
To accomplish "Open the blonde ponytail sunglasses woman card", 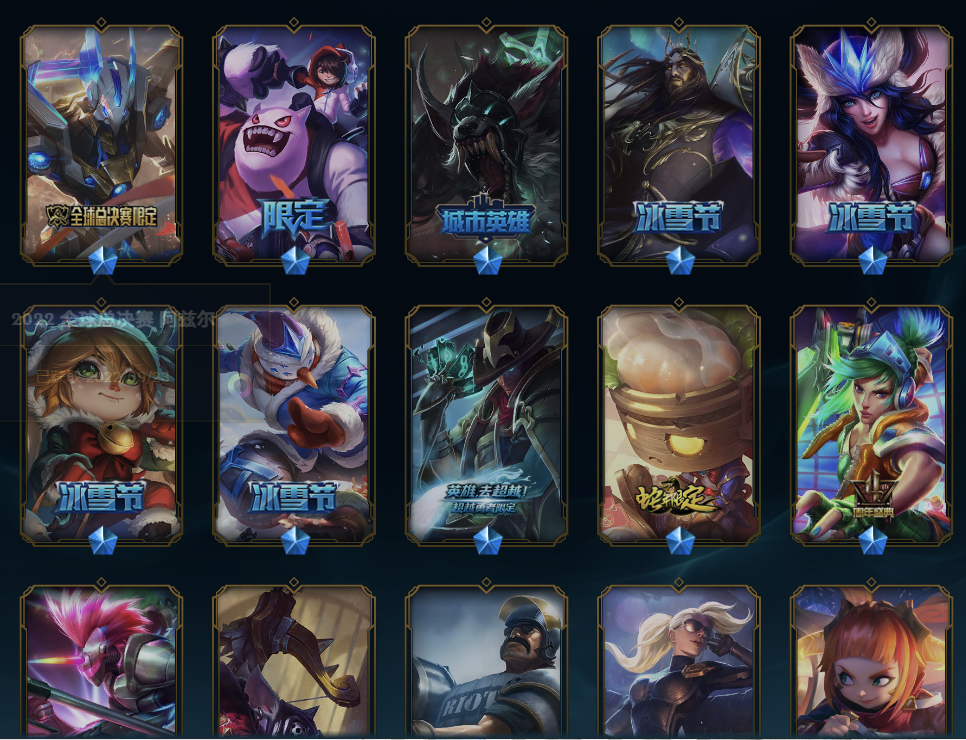I will [678, 661].
